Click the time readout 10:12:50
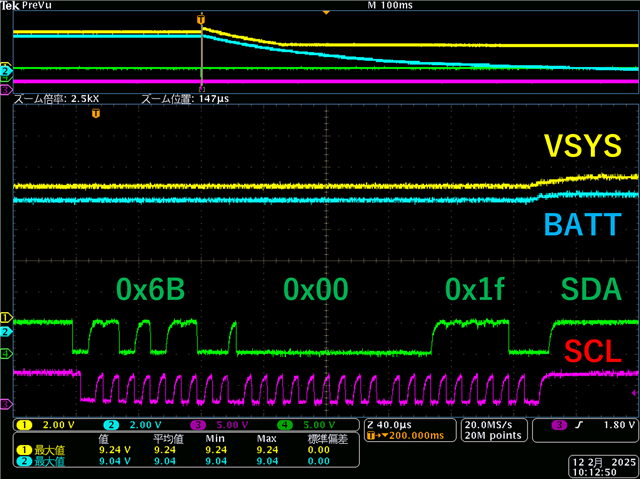Viewport: 640px width, 479px height. click(x=594, y=472)
